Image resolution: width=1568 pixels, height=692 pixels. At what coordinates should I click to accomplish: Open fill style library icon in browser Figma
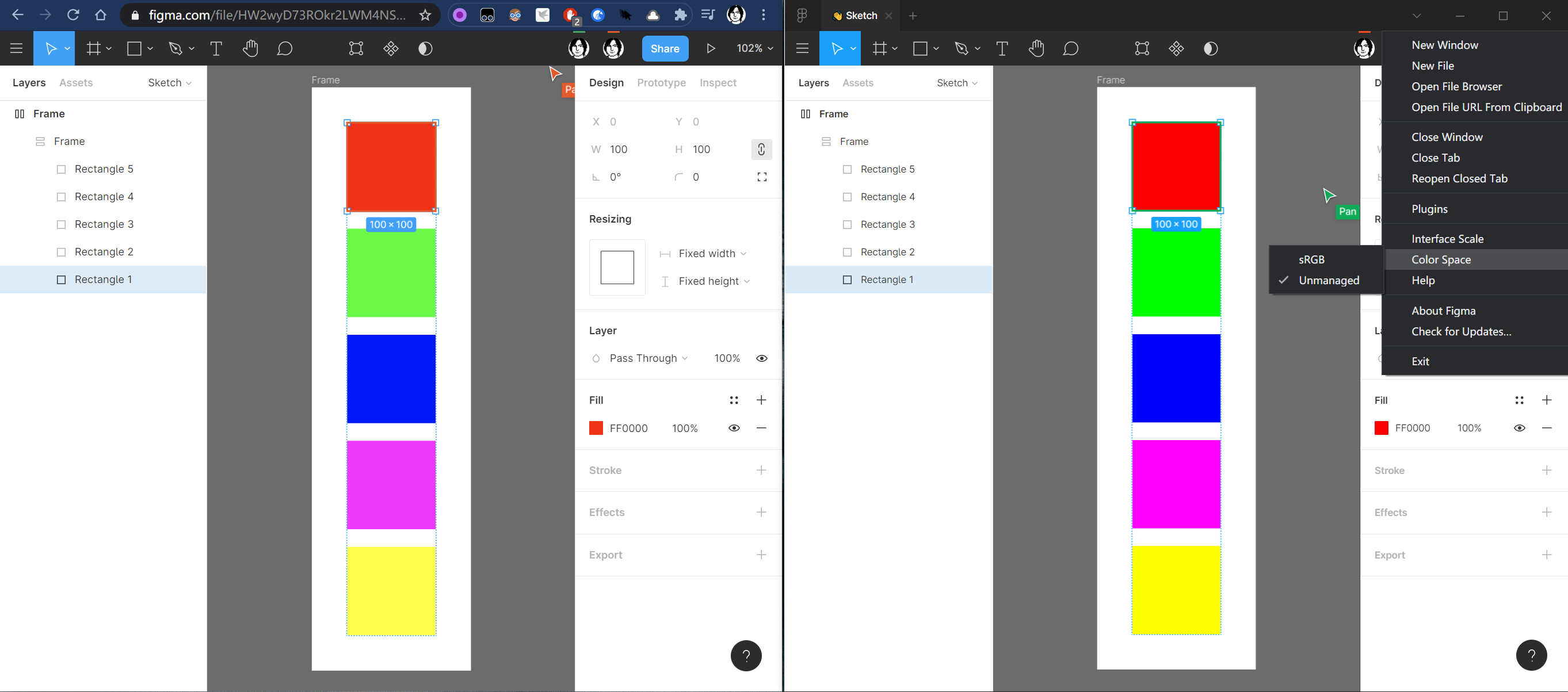[734, 400]
